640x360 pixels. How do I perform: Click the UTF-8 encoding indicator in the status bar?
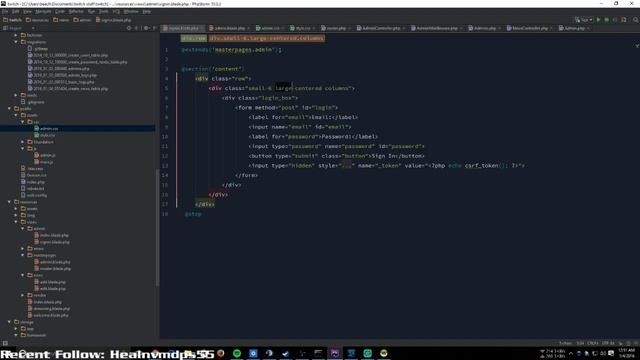click(x=608, y=343)
